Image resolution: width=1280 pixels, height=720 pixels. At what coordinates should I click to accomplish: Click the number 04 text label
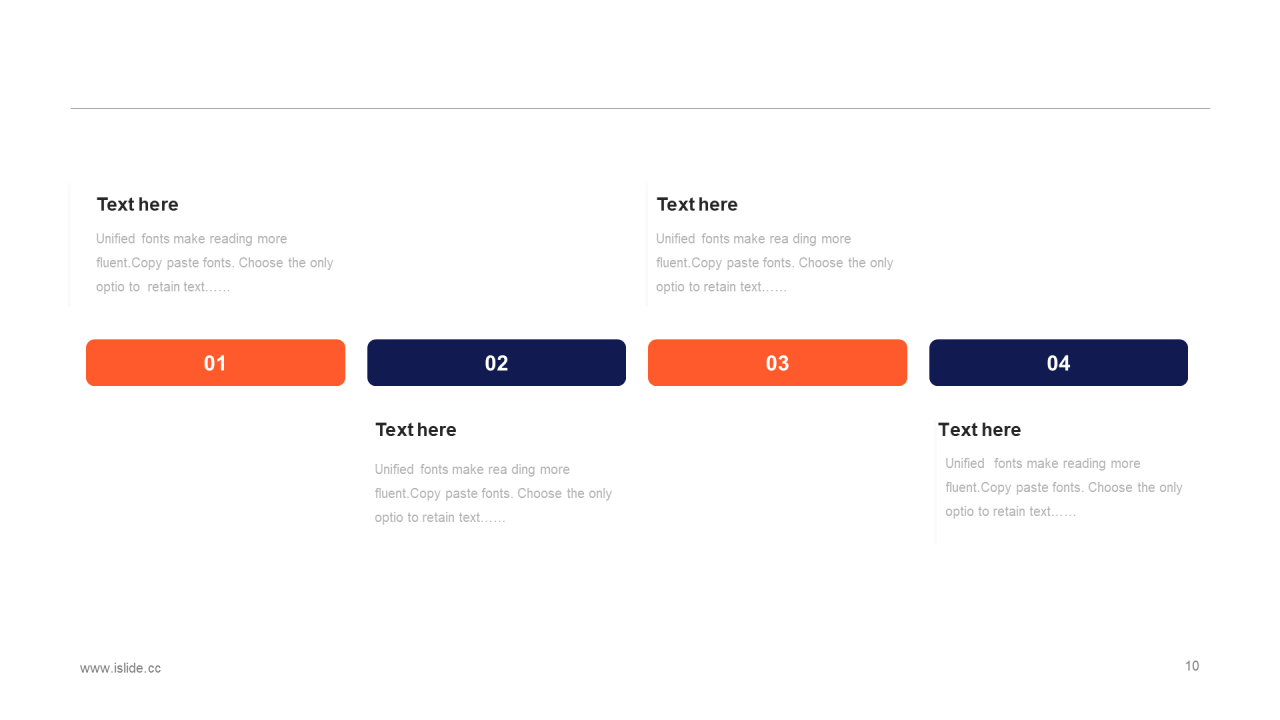click(1058, 363)
